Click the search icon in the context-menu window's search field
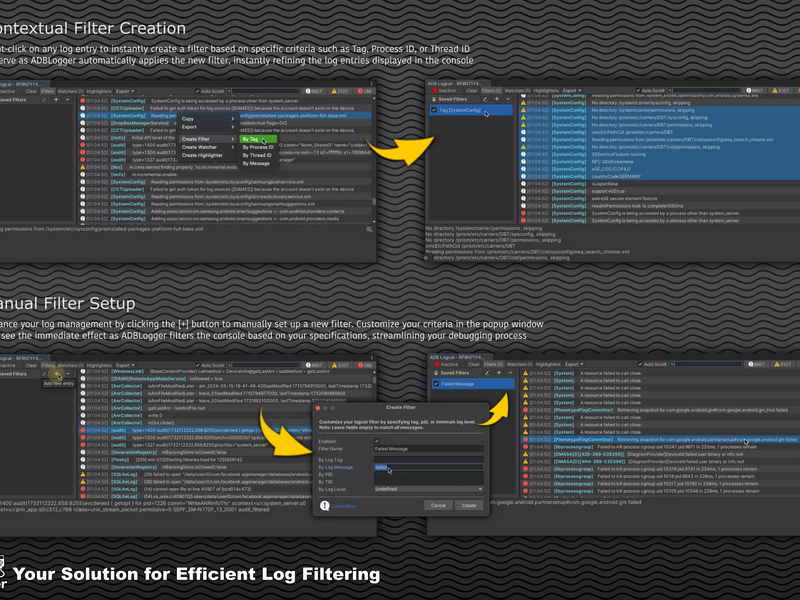Image resolution: width=800 pixels, height=600 pixels. click(x=230, y=91)
